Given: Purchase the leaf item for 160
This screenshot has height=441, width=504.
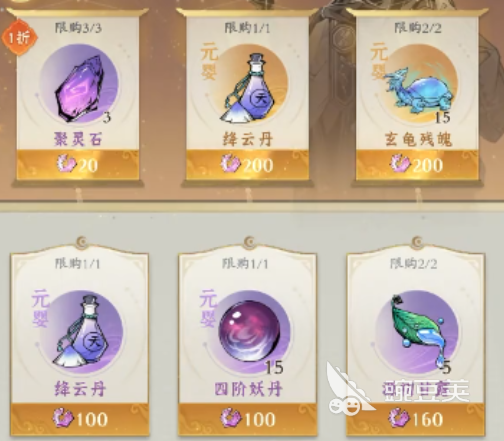Looking at the screenshot, I should [x=415, y=419].
